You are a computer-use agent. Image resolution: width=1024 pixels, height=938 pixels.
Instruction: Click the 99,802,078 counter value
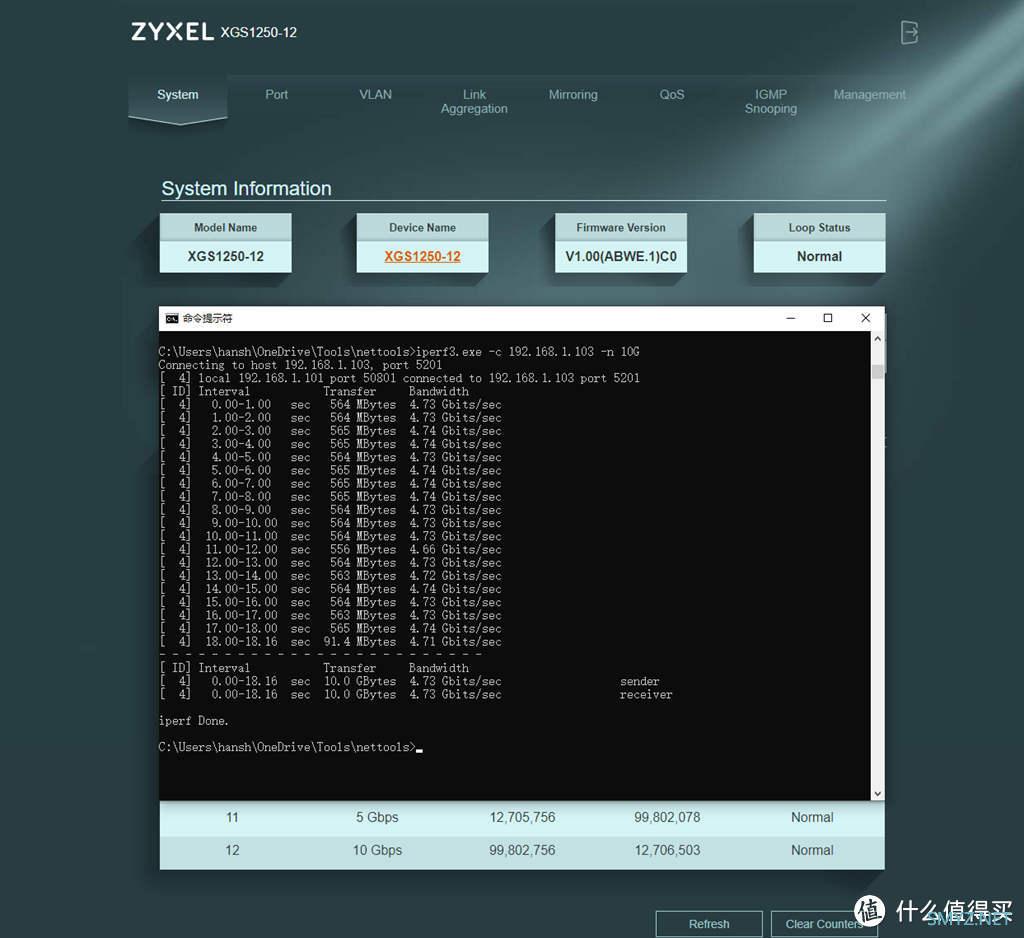coord(667,817)
